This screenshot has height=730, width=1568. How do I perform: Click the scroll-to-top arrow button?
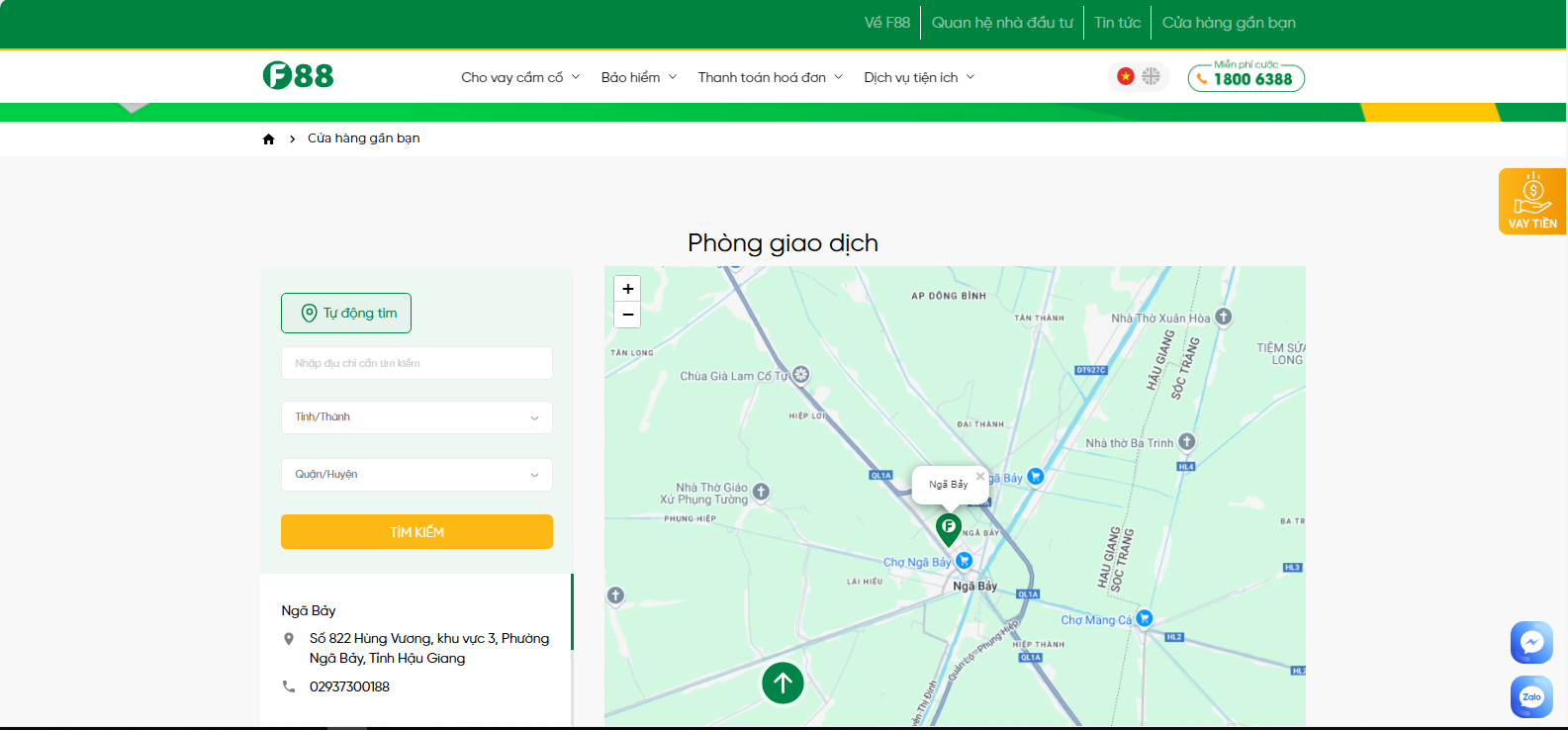783,683
